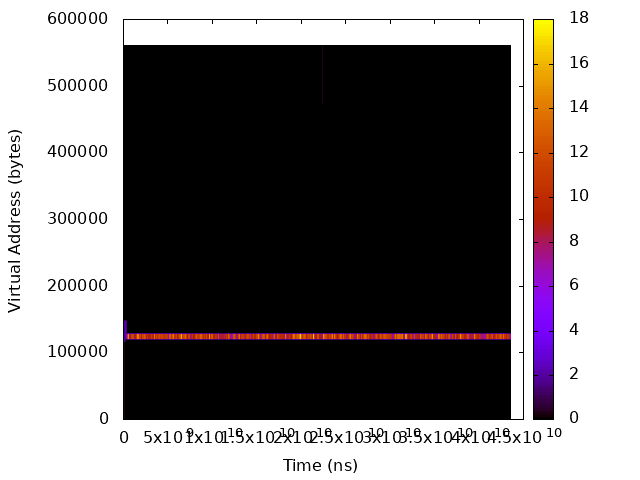Click the 100000 tick label on the y-axis
640x480 pixels.
click(x=78, y=352)
